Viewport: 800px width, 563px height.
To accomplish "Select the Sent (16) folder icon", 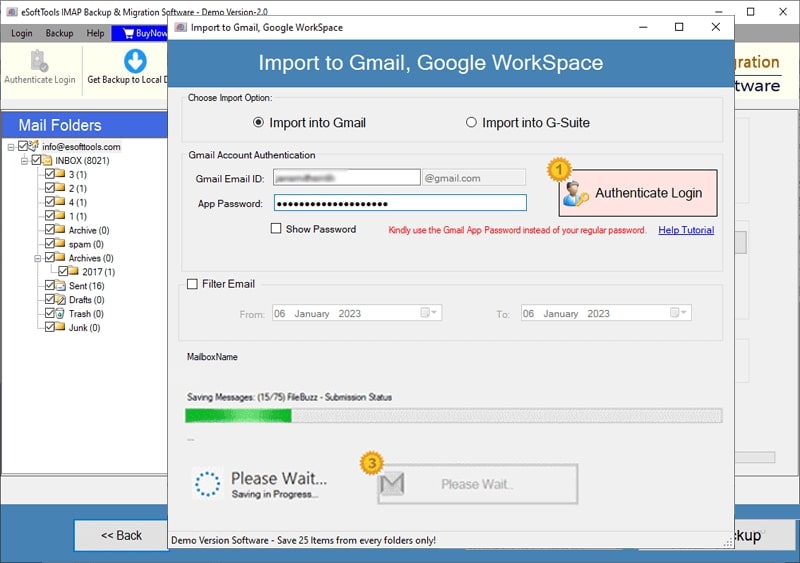I will pyautogui.click(x=61, y=285).
